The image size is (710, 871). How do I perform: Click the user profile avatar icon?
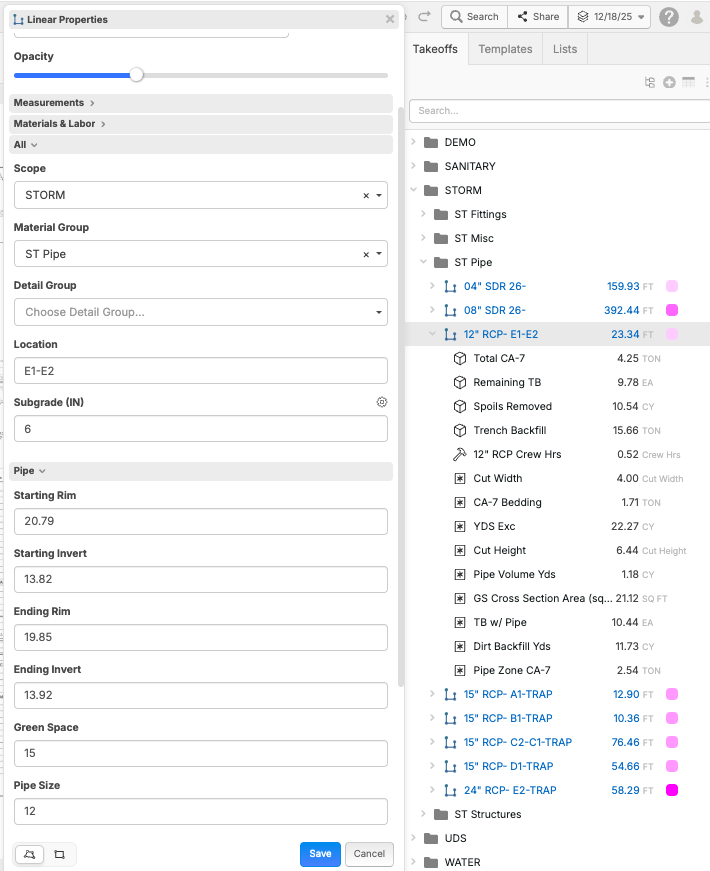click(x=697, y=17)
